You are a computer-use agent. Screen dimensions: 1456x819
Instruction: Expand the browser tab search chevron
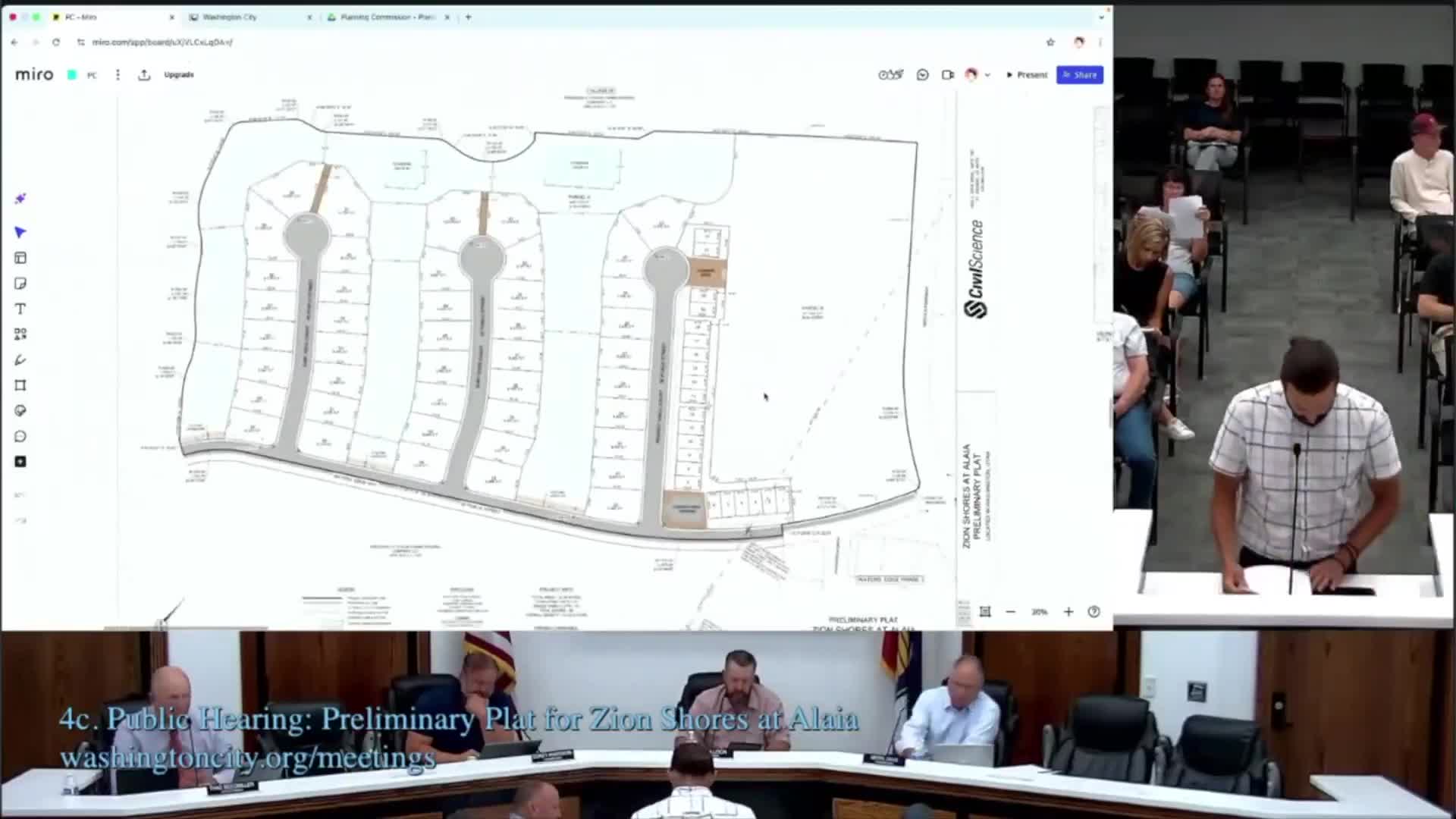[1101, 17]
